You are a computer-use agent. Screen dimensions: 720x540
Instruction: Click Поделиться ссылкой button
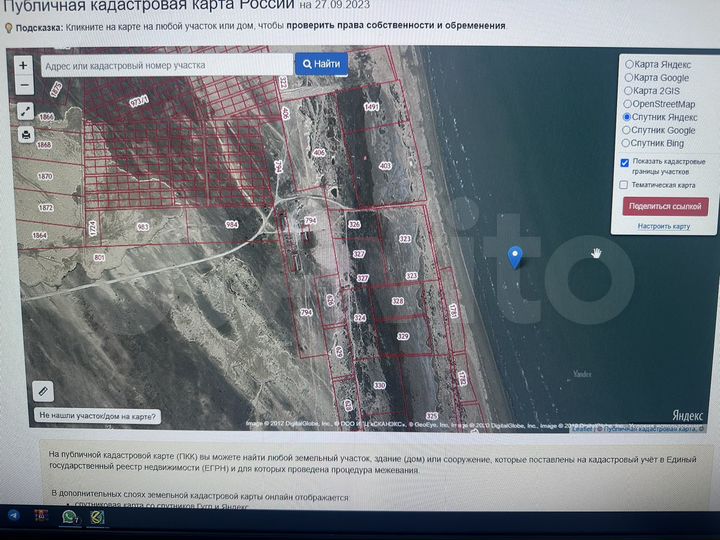[x=665, y=207]
